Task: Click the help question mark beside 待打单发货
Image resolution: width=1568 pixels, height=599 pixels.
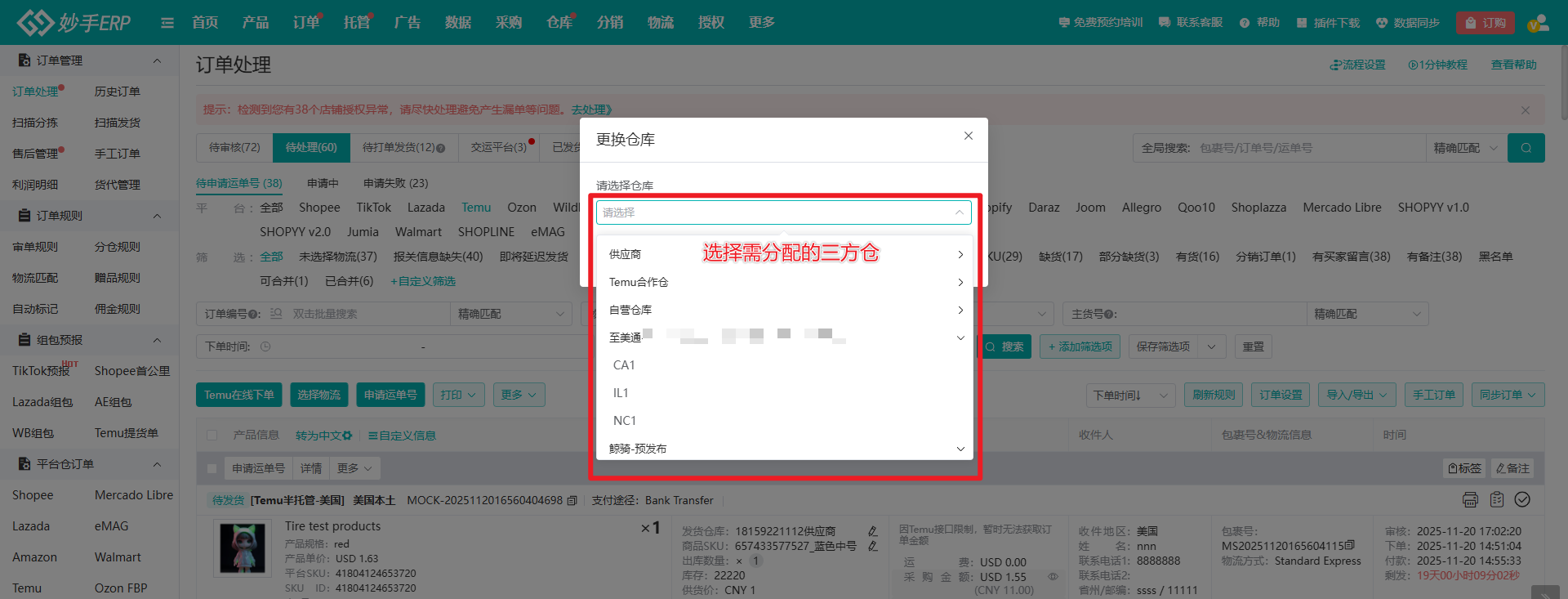Action: coord(441,148)
